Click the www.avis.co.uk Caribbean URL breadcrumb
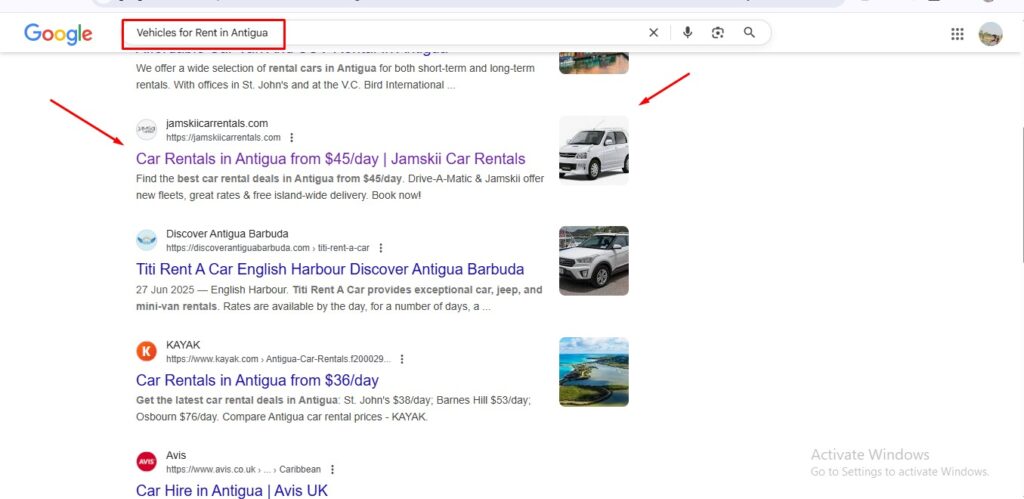This screenshot has height=499, width=1024. (244, 470)
